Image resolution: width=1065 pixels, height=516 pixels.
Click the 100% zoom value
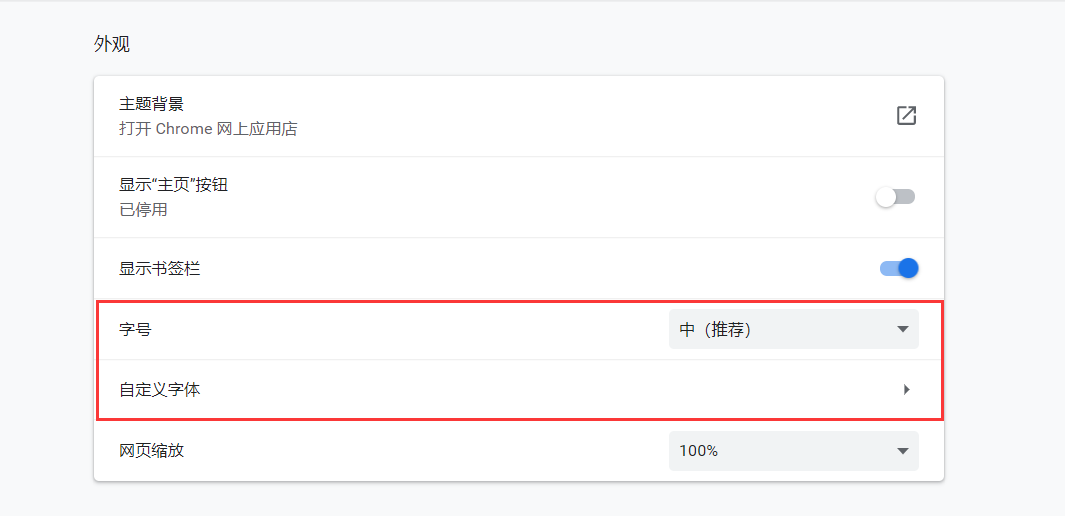(699, 450)
